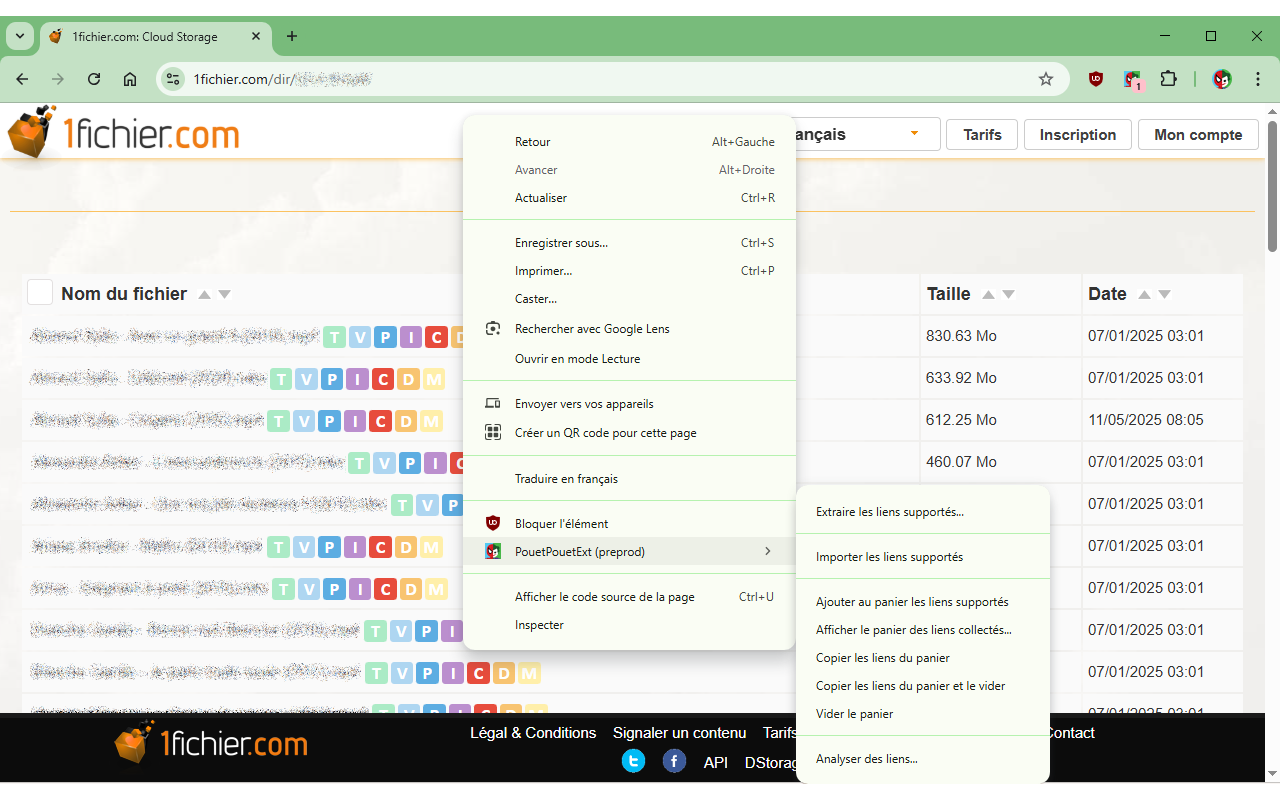Click the uBlock Origin extension icon
The image size is (1280, 800).
point(1096,79)
